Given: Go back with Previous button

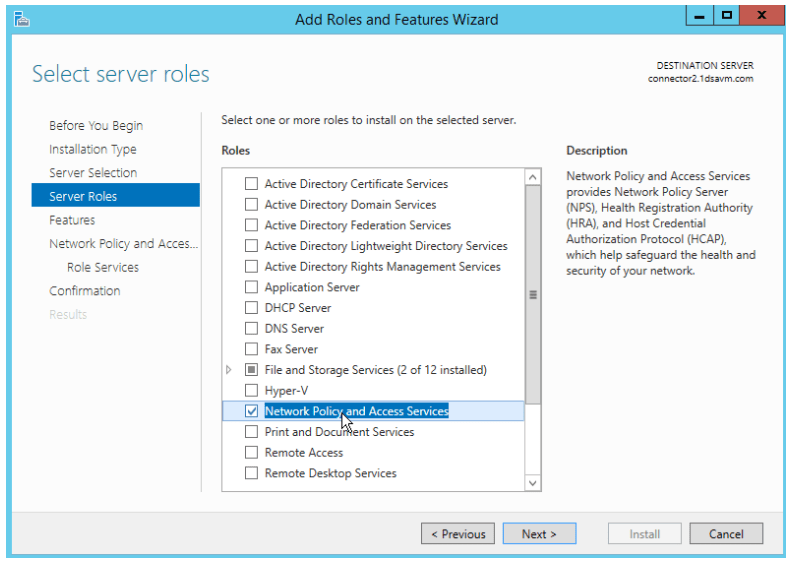Looking at the screenshot, I should pos(458,534).
